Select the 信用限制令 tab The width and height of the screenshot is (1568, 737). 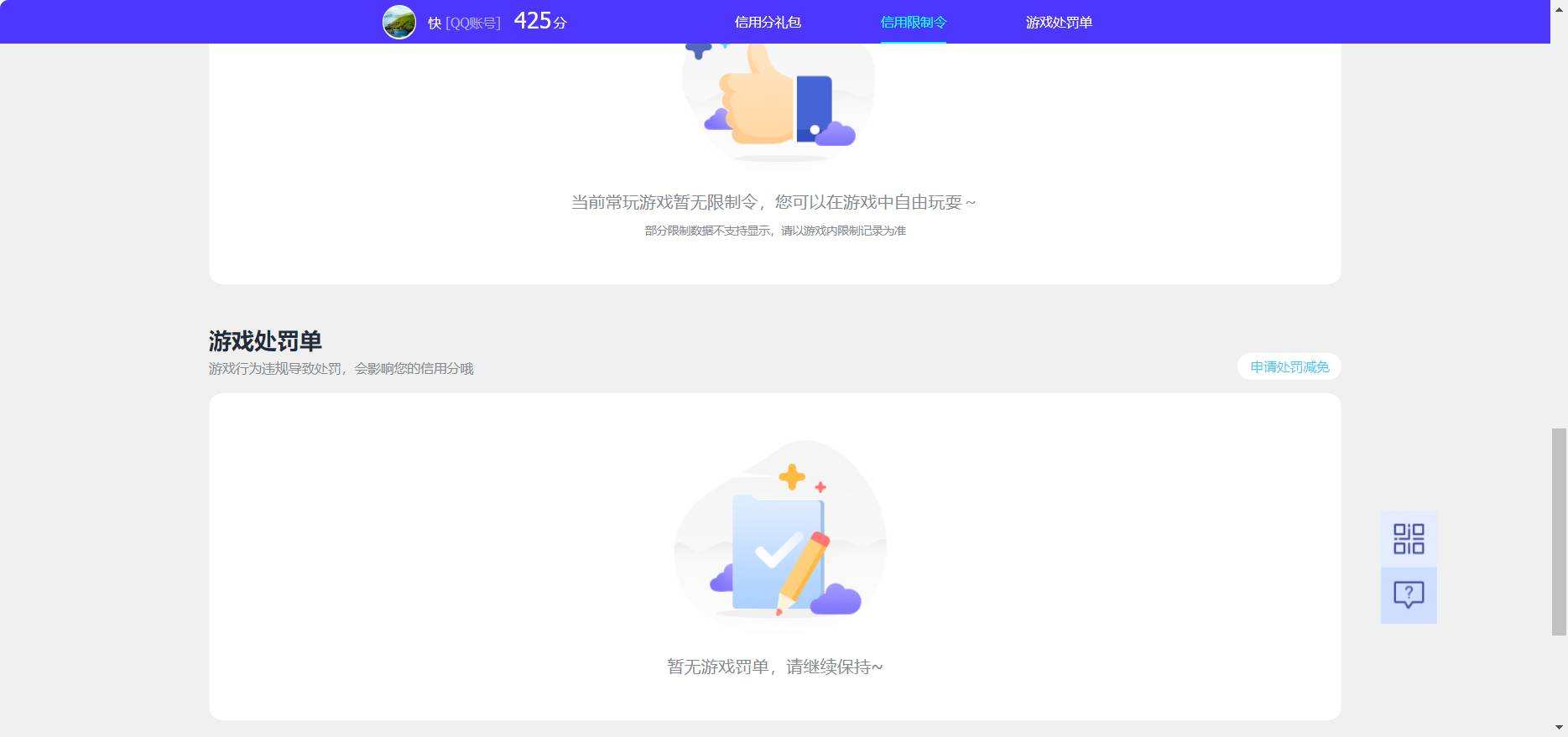pyautogui.click(x=914, y=23)
